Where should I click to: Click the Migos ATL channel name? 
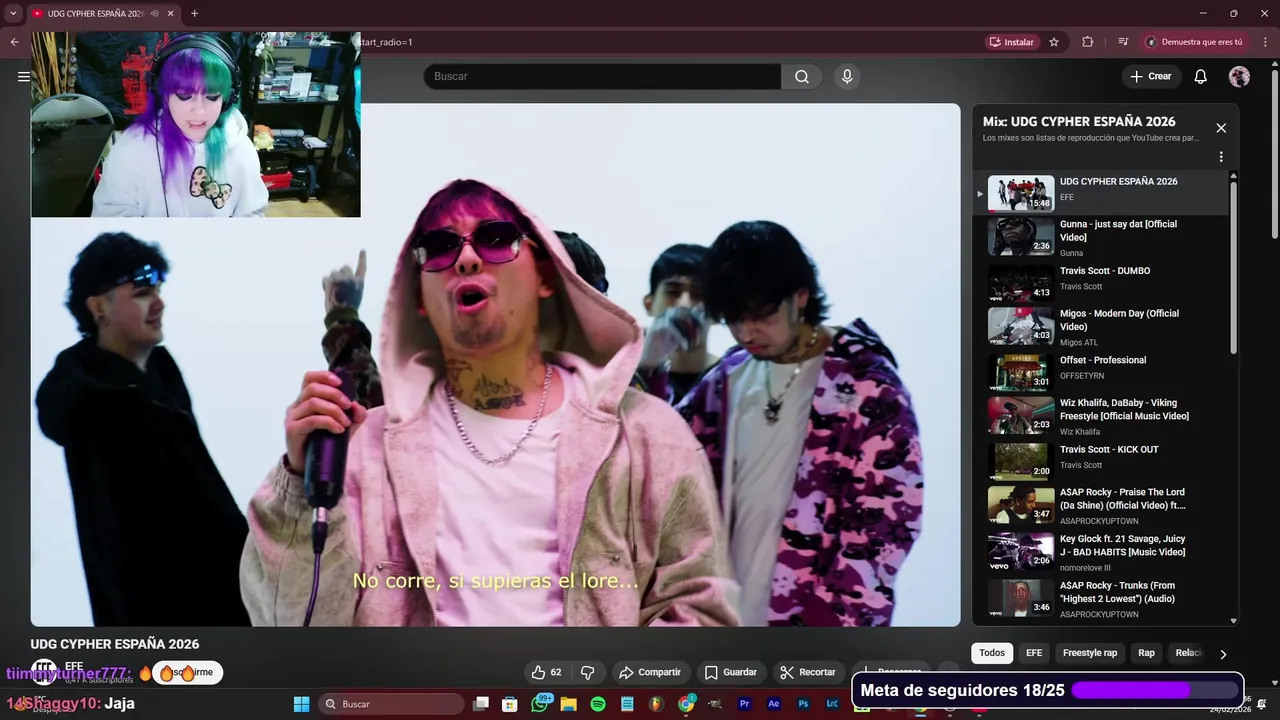point(1079,343)
